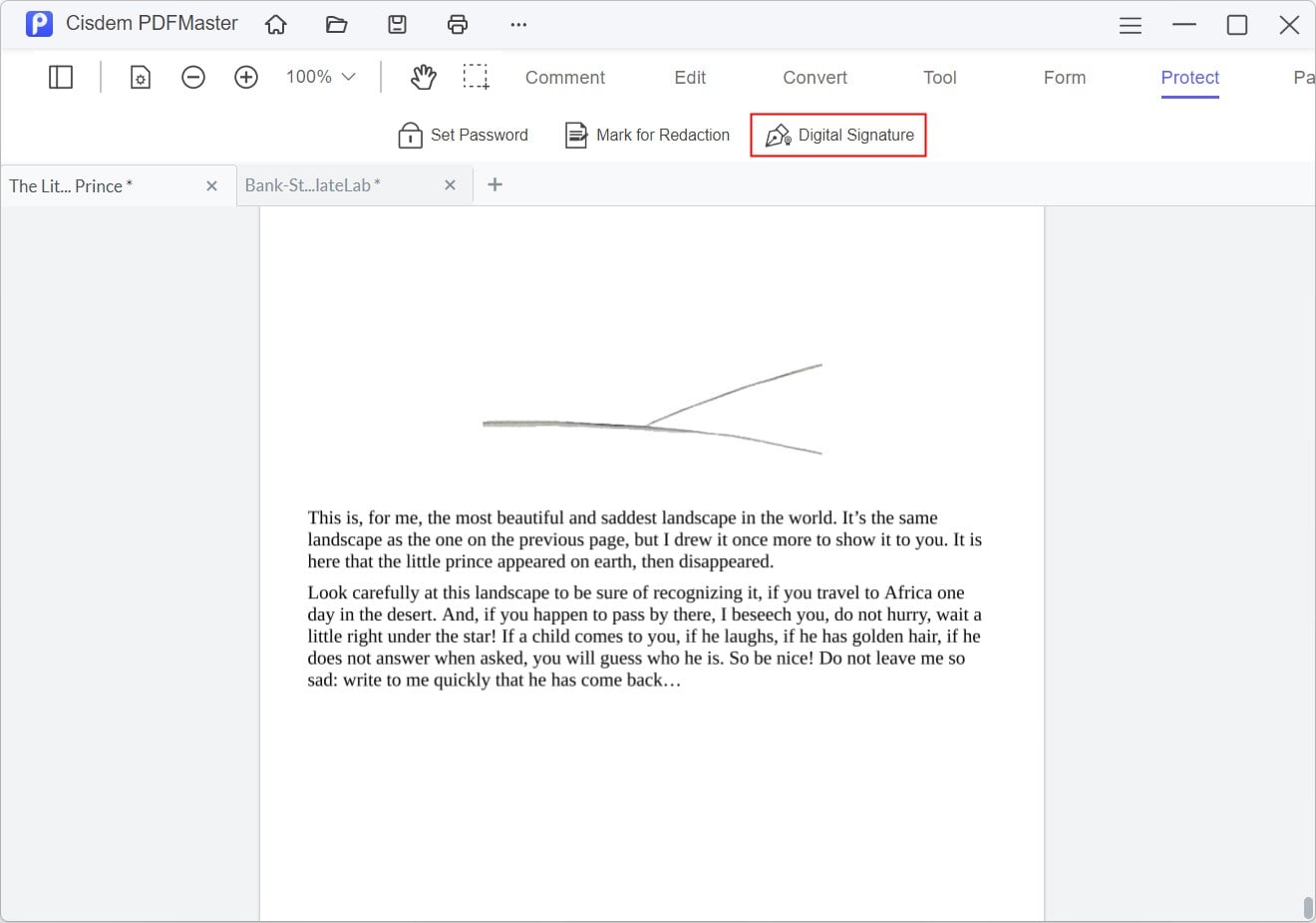Switch to the Edit tab
Screen dimensions: 1316x923
(689, 77)
